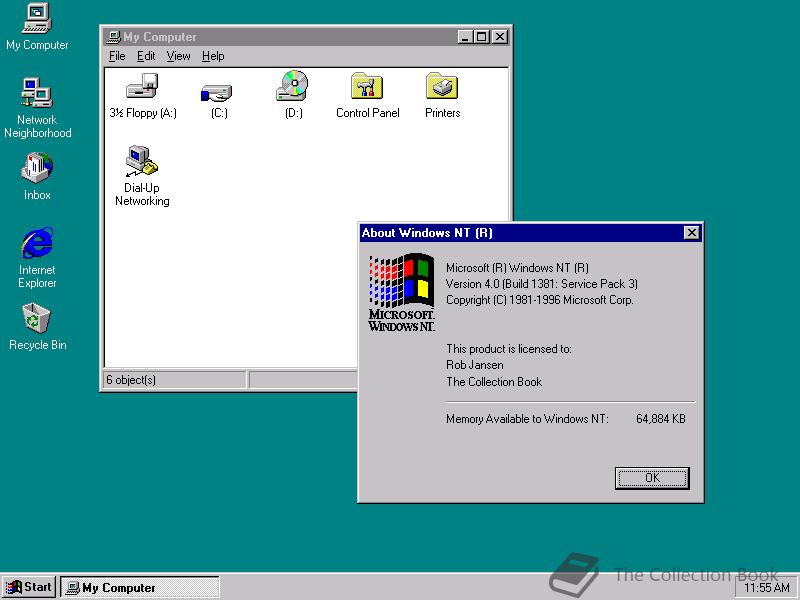Click the Microsoft Windows NT logo image
The image size is (800, 600).
[402, 293]
